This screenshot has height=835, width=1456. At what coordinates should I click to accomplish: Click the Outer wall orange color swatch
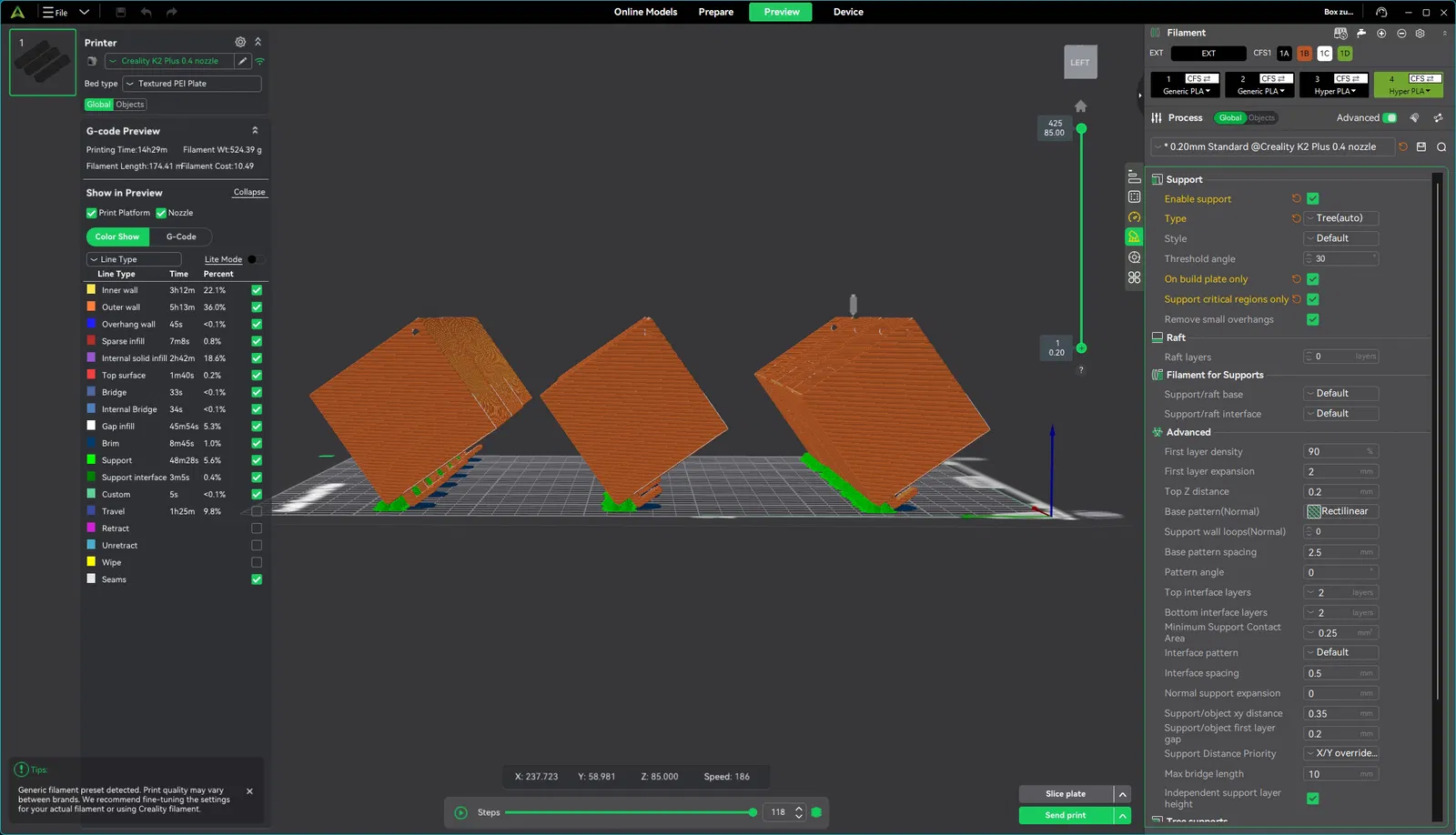click(x=91, y=307)
